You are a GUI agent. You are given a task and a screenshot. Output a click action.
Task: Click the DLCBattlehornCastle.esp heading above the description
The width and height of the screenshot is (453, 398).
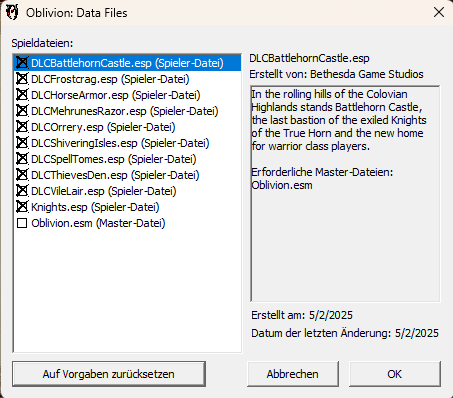tap(309, 58)
